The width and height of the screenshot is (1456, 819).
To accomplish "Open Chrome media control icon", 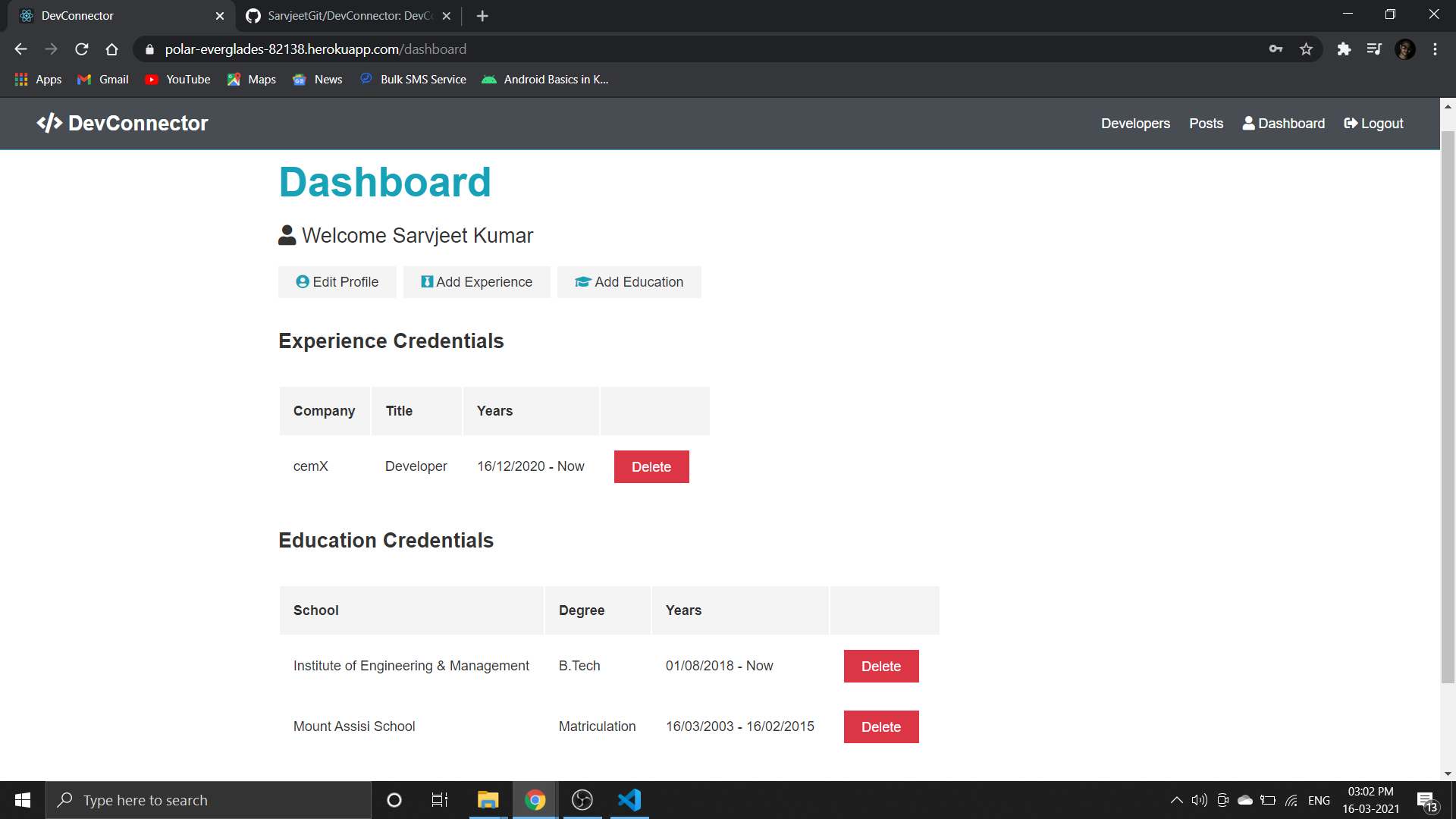I will click(x=1374, y=49).
